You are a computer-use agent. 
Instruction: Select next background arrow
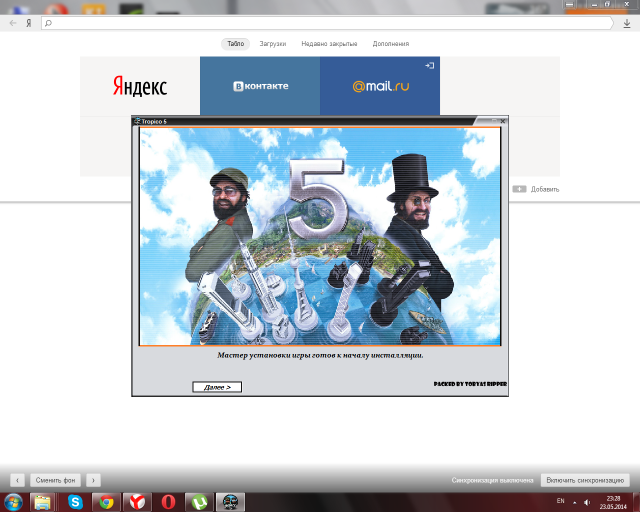pyautogui.click(x=92, y=480)
